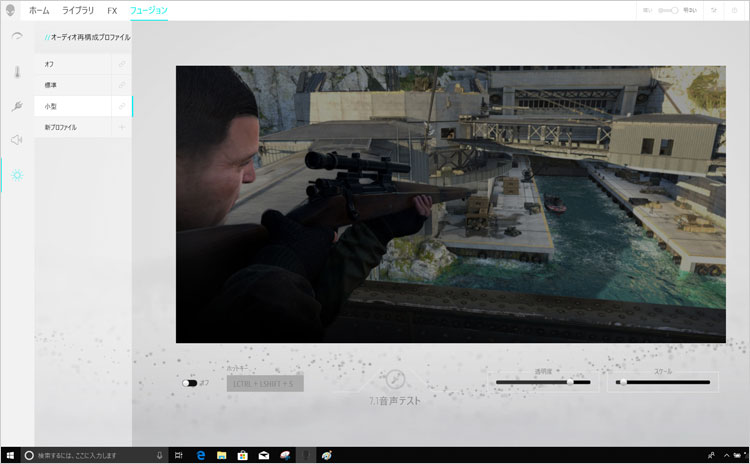Open the thermal thermometer sidebar icon
The width and height of the screenshot is (750, 464).
[x=16, y=72]
